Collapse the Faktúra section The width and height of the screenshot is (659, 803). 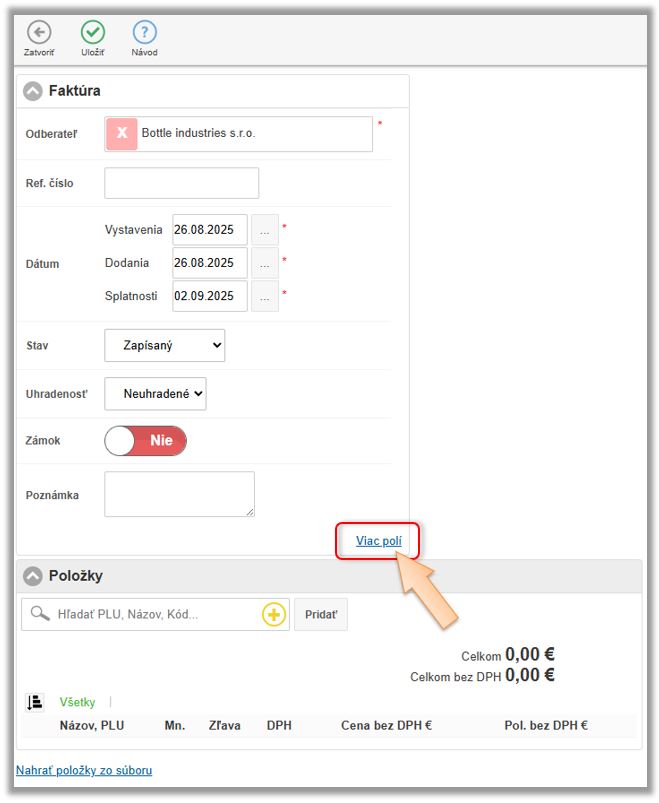(33, 91)
